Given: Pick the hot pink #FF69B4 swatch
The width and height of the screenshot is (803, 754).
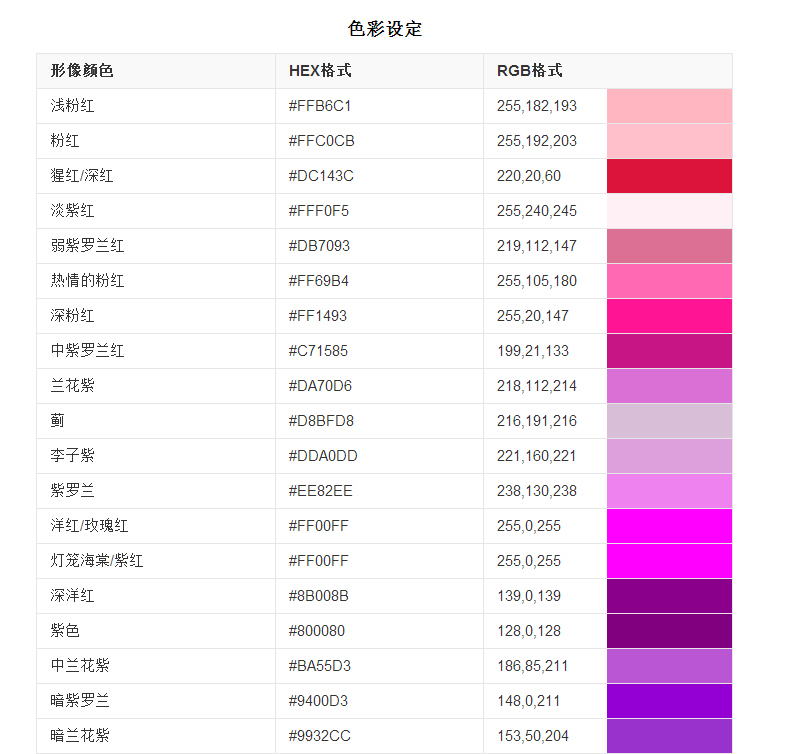Looking at the screenshot, I should pyautogui.click(x=669, y=281).
